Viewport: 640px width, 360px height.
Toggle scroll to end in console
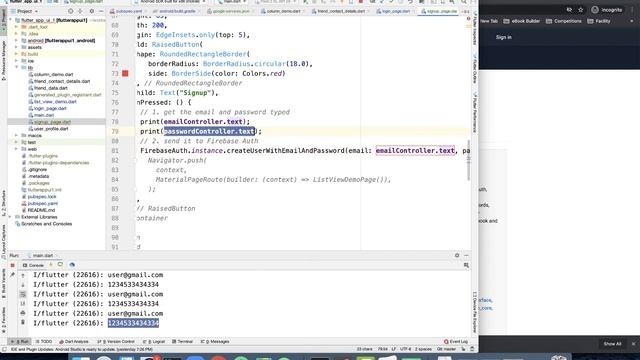coord(23,304)
